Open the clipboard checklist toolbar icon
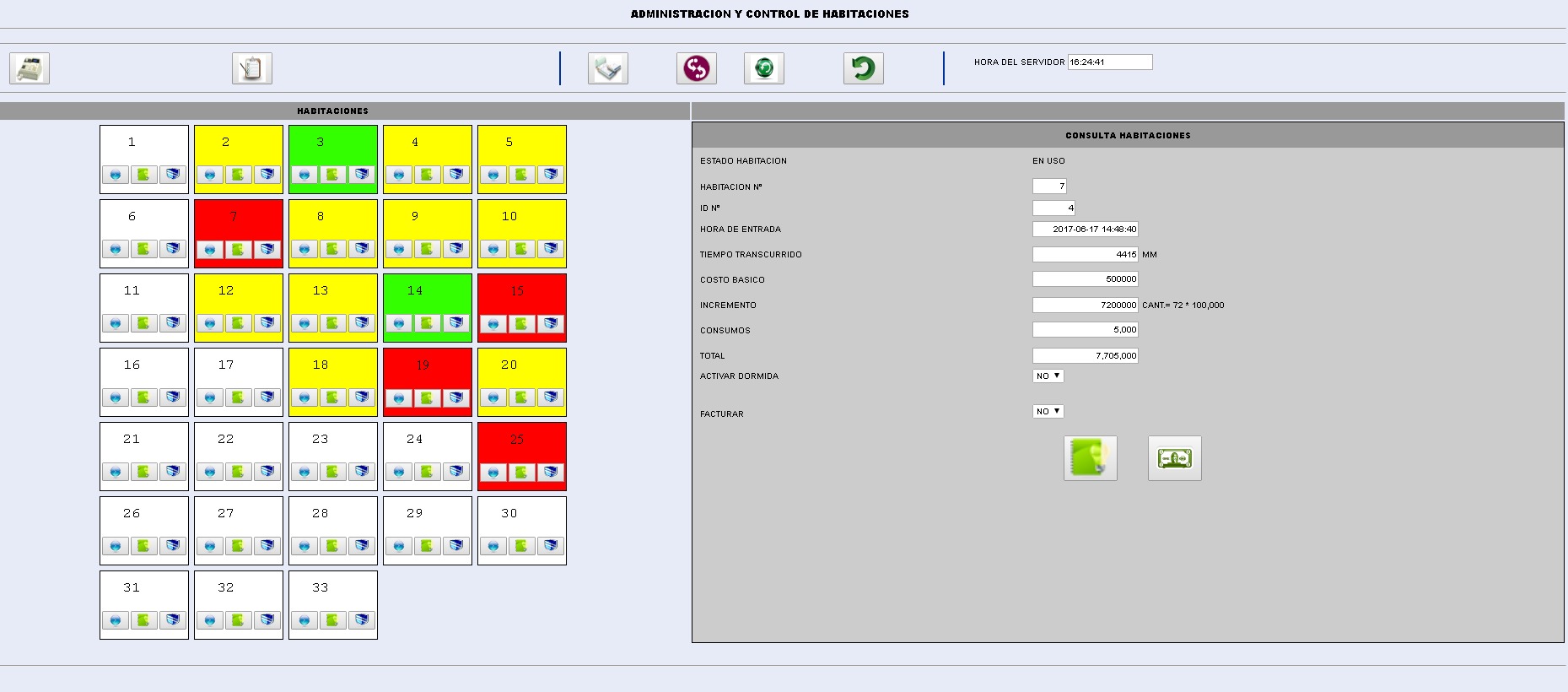The height and width of the screenshot is (692, 1568). pos(252,68)
